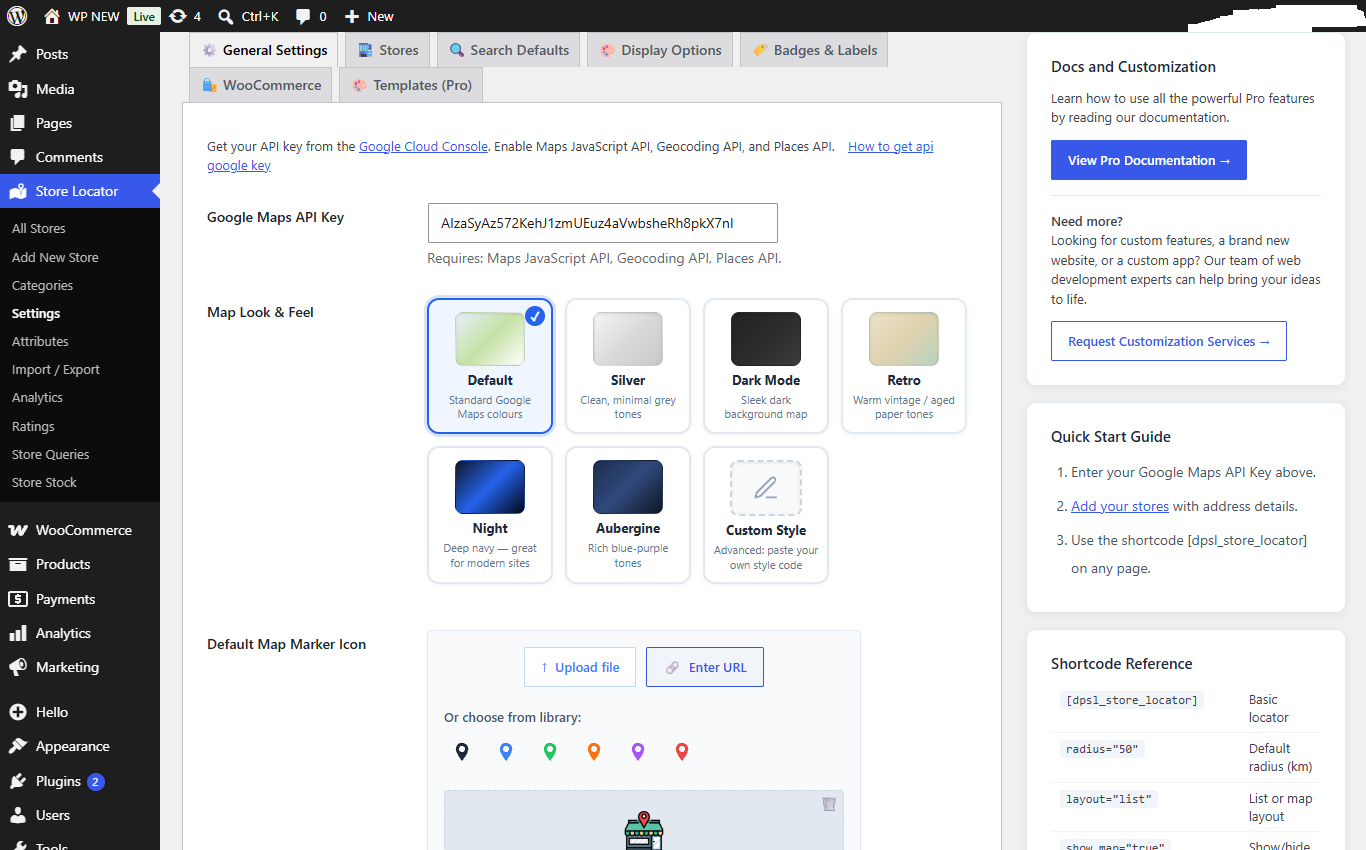The image size is (1366, 850).
Task: Open the Ctrl+K search icon
Action: tap(226, 16)
